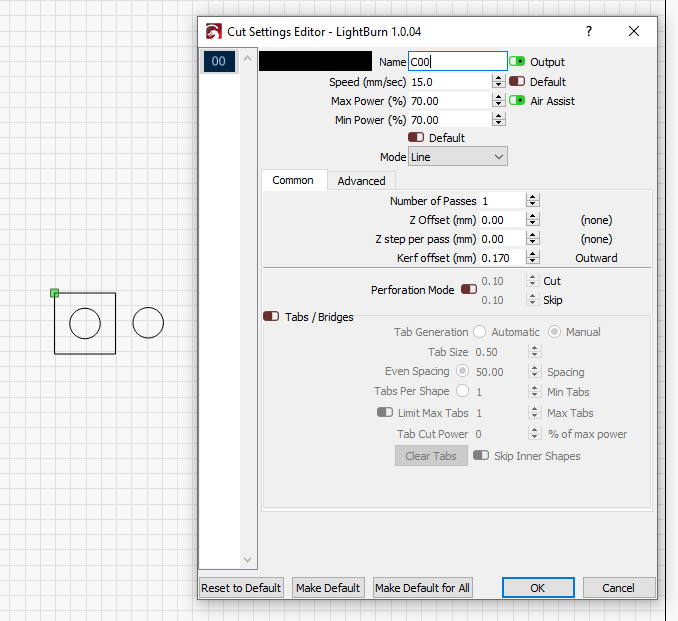678x621 pixels.
Task: Enable the Perforation Mode switch
Action: [469, 290]
